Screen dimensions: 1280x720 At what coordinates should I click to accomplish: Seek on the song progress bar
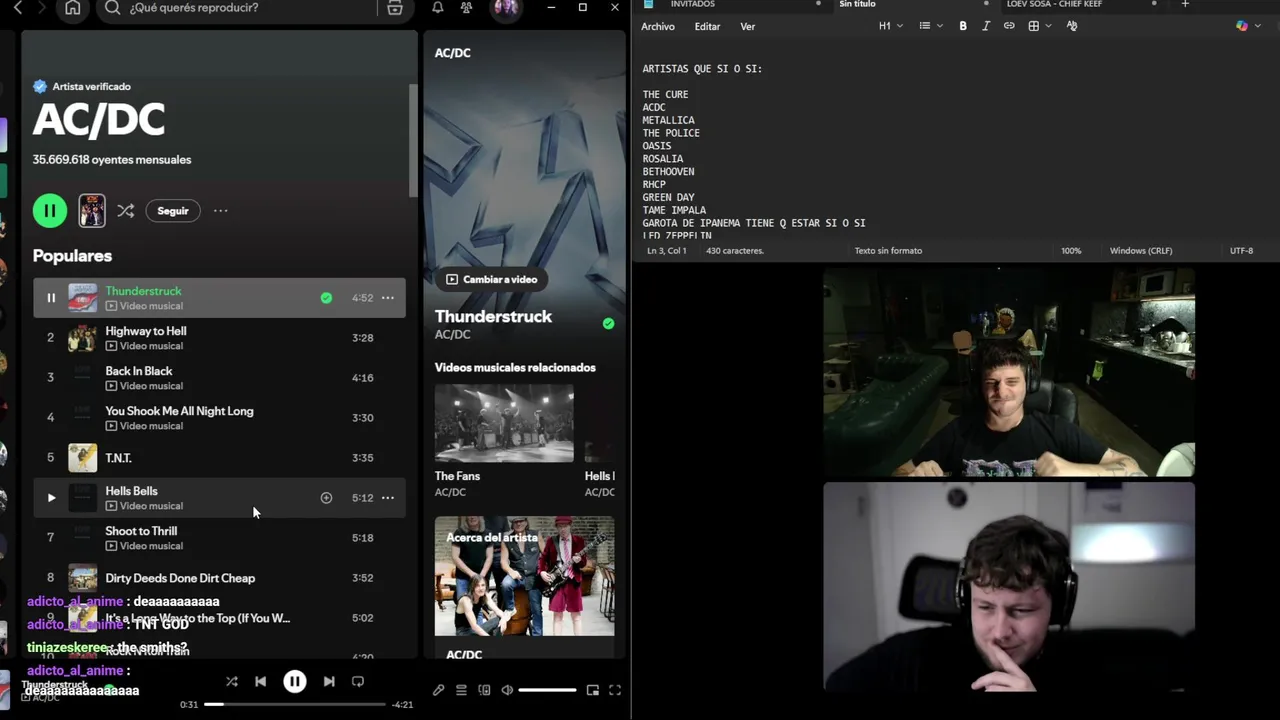pos(295,704)
